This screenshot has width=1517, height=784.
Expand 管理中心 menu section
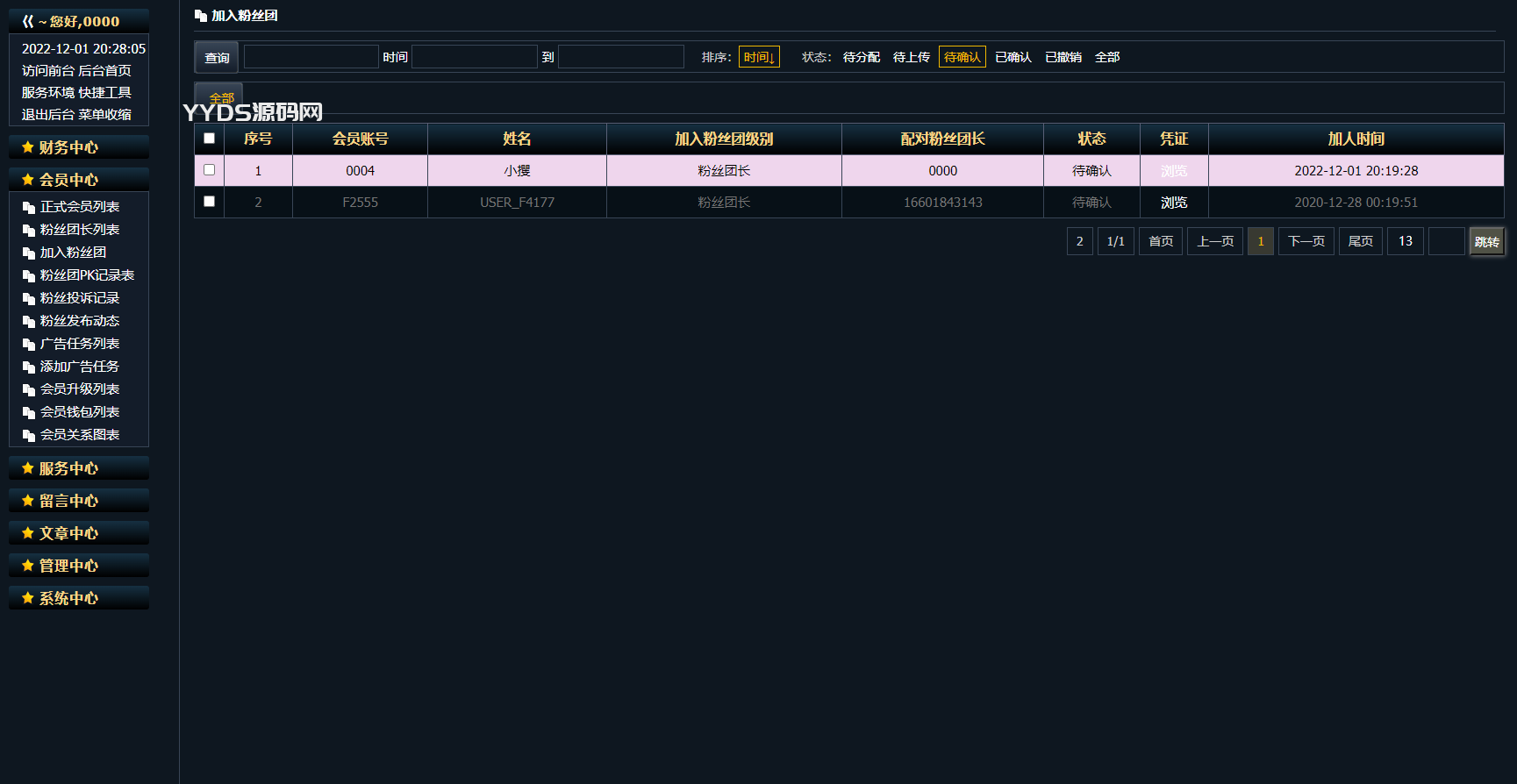(x=79, y=566)
